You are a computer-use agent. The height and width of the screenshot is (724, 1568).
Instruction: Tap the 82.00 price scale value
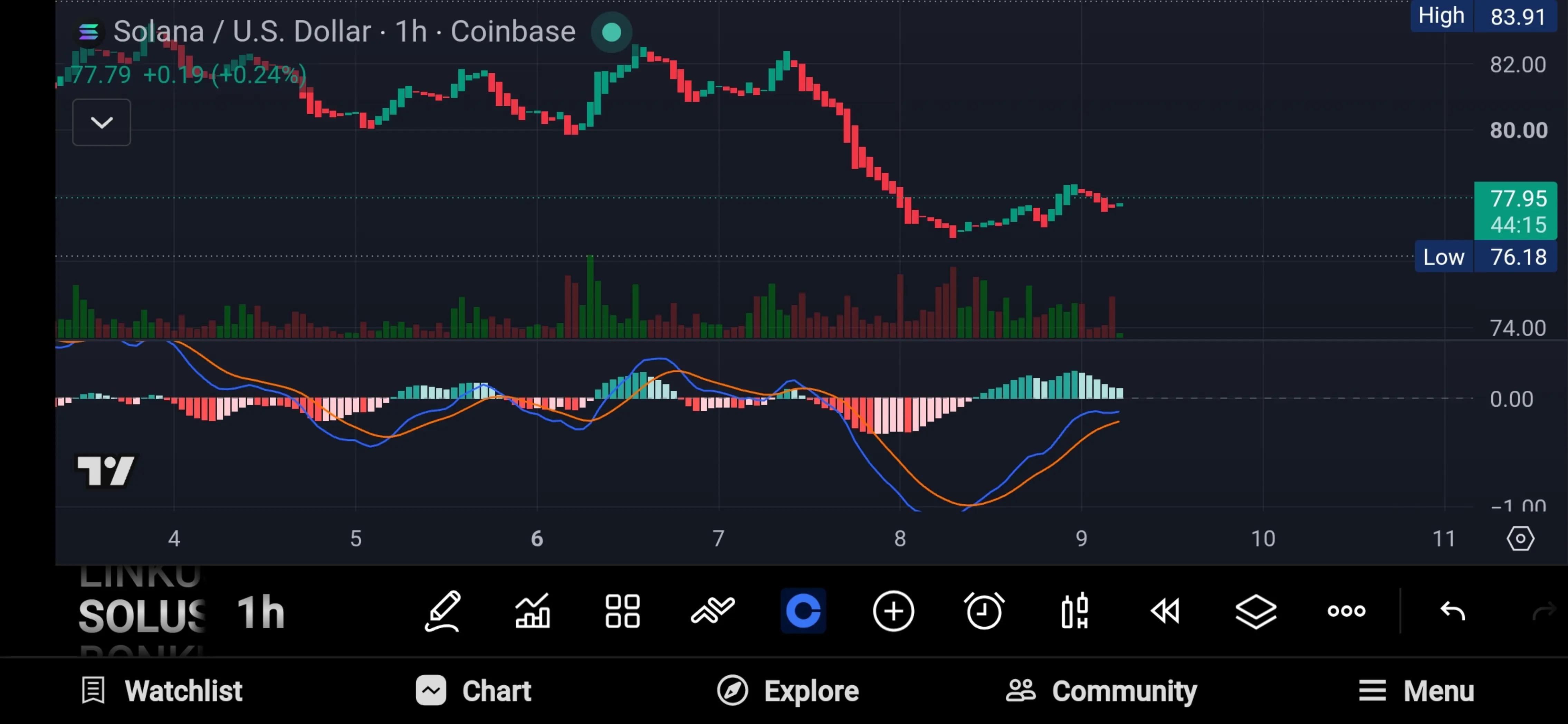[x=1518, y=65]
